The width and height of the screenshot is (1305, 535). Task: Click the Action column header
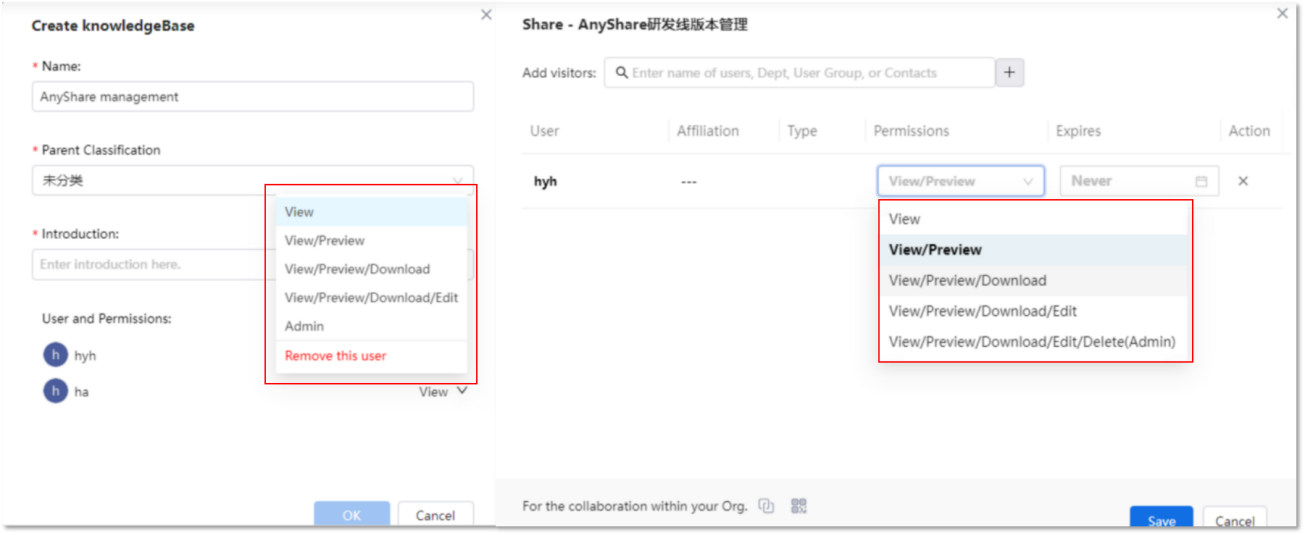tap(1250, 131)
